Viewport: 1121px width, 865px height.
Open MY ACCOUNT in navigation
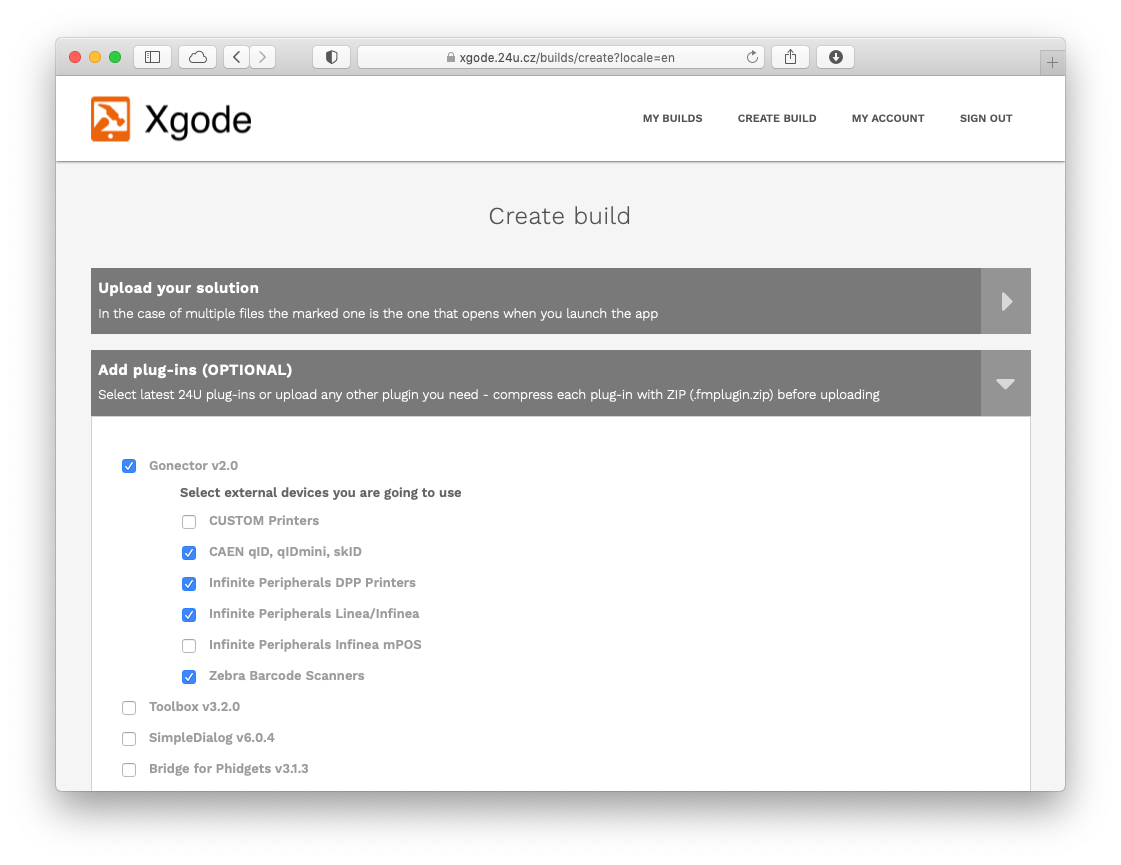click(x=888, y=119)
